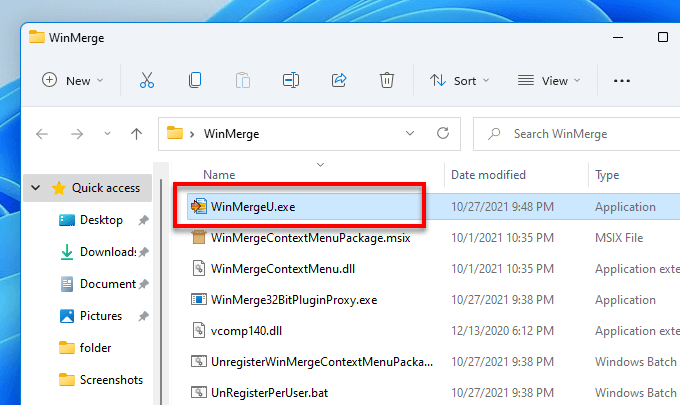Open the New item menu
Viewport: 680px width, 405px height.
72,81
